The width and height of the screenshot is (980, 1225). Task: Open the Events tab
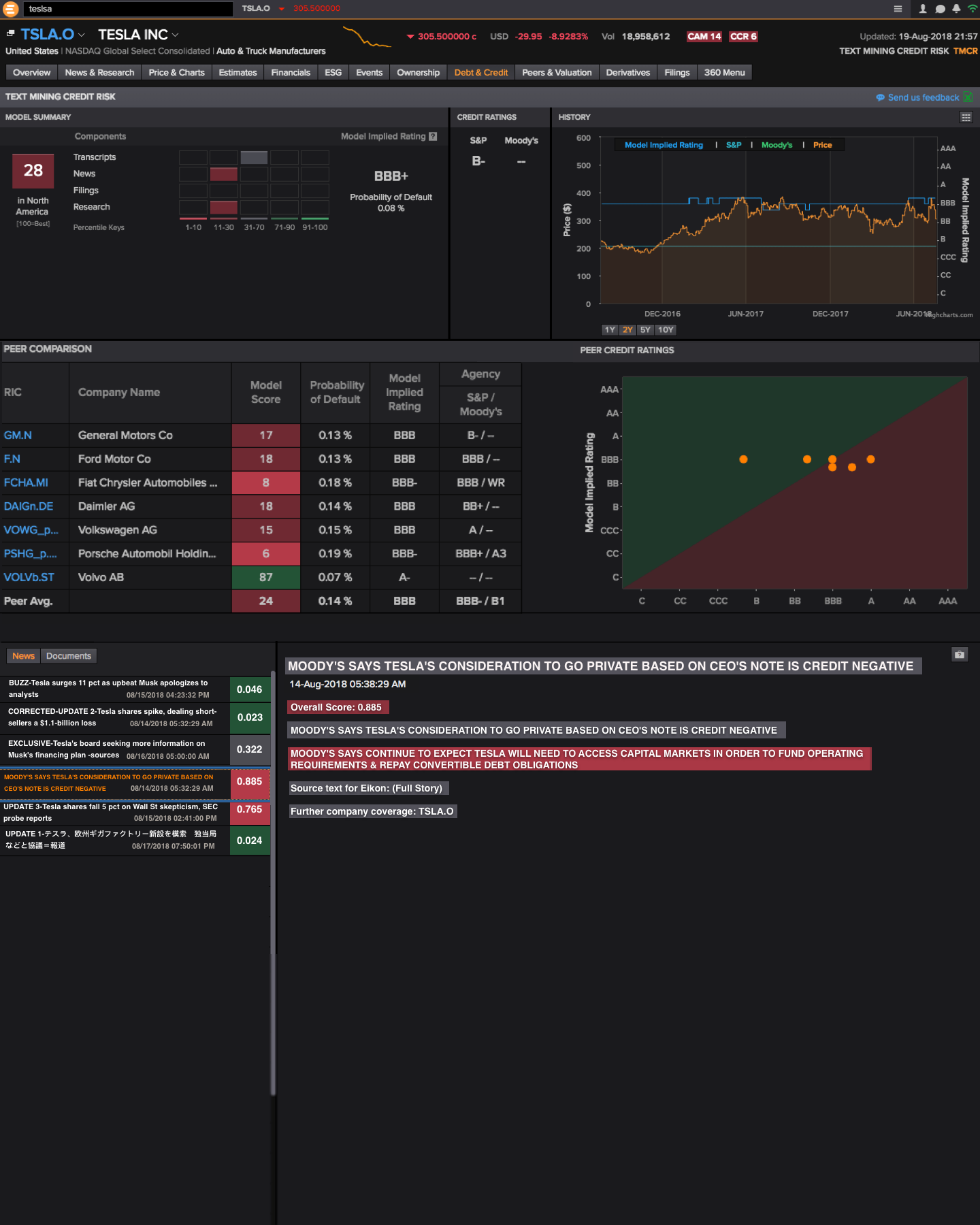point(369,73)
